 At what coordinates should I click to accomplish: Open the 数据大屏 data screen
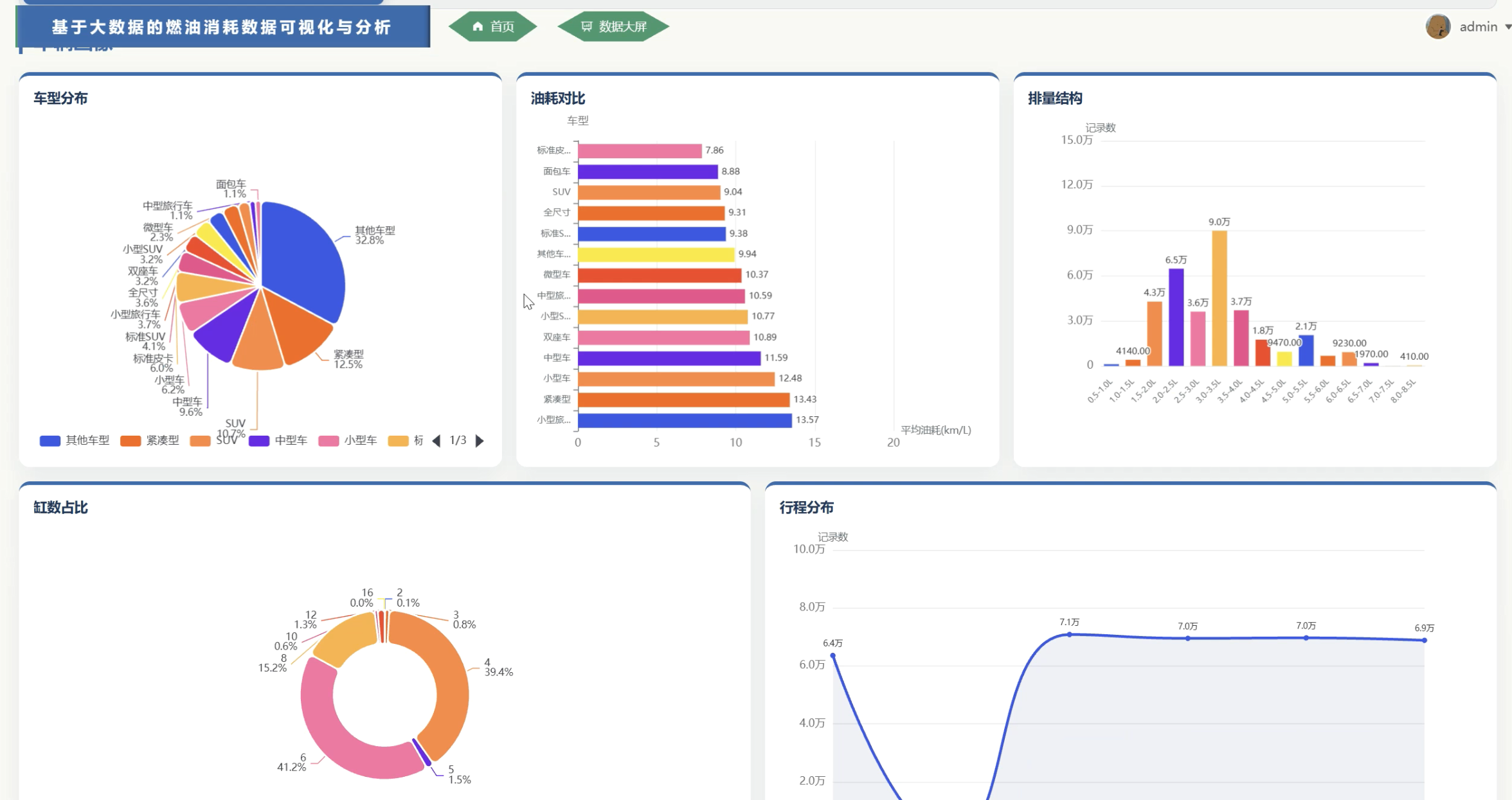coord(613,26)
